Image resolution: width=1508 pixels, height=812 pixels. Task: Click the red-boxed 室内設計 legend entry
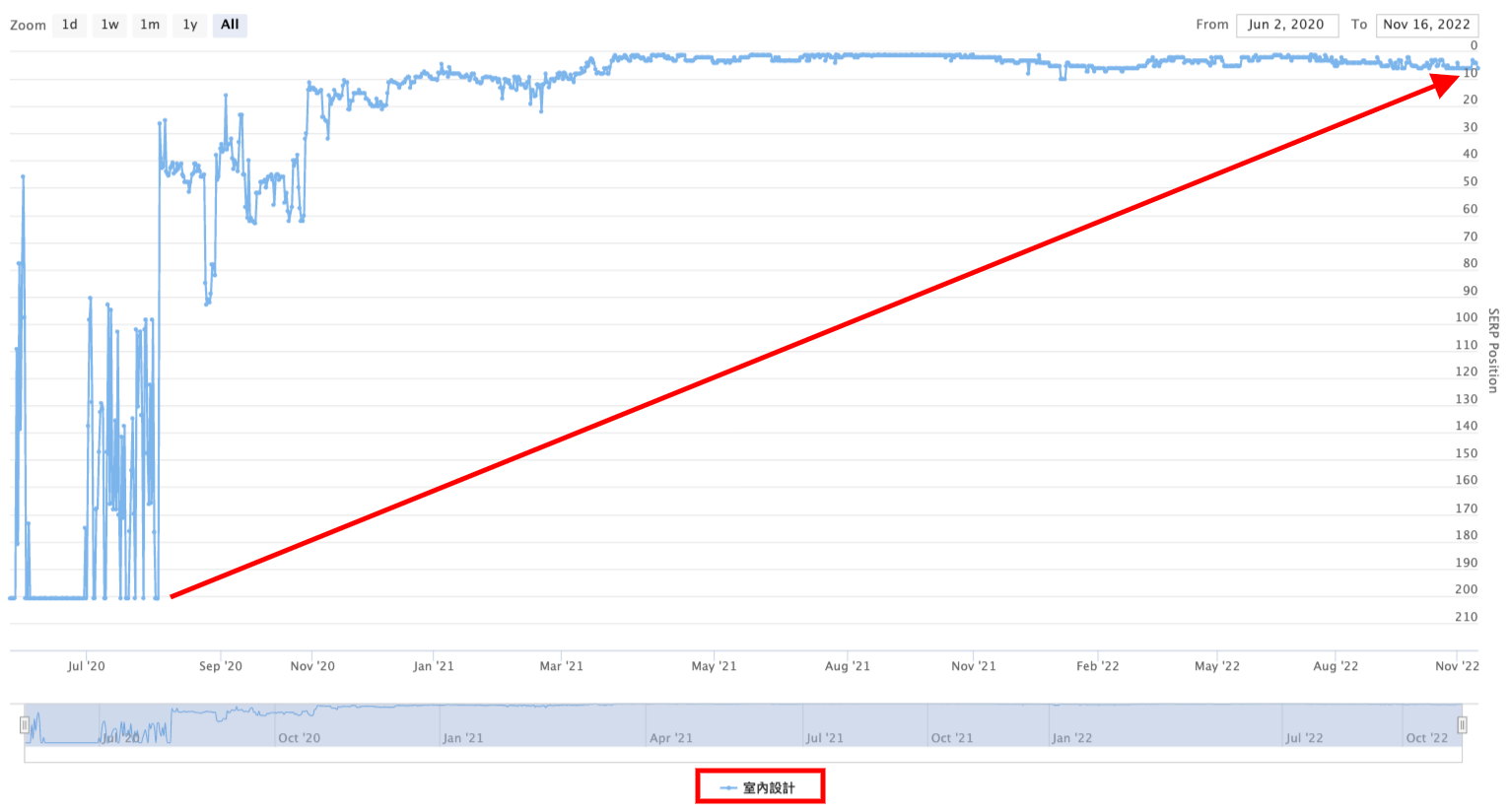pos(760,786)
